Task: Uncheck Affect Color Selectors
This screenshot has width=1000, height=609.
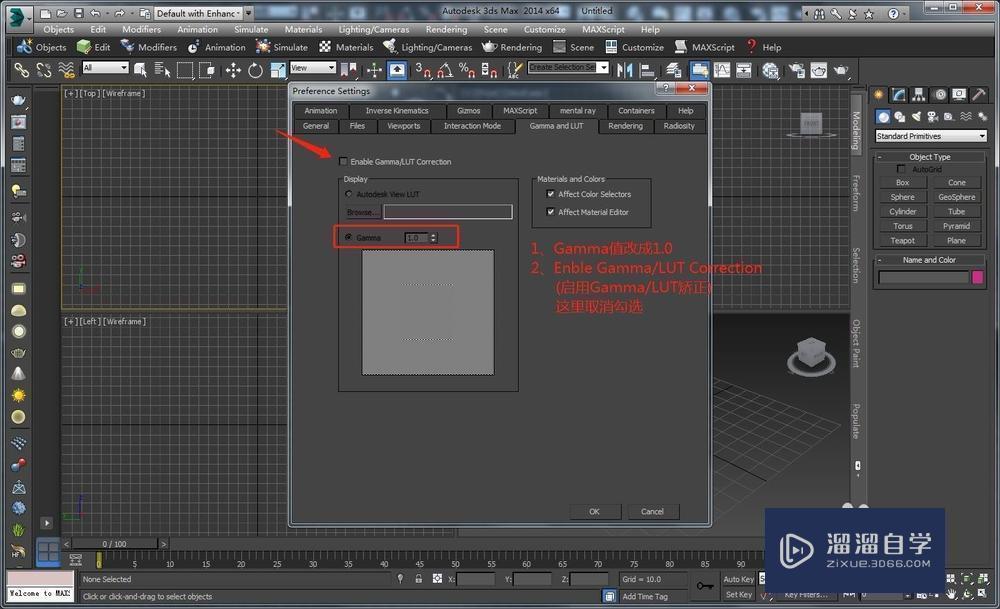Action: point(551,194)
